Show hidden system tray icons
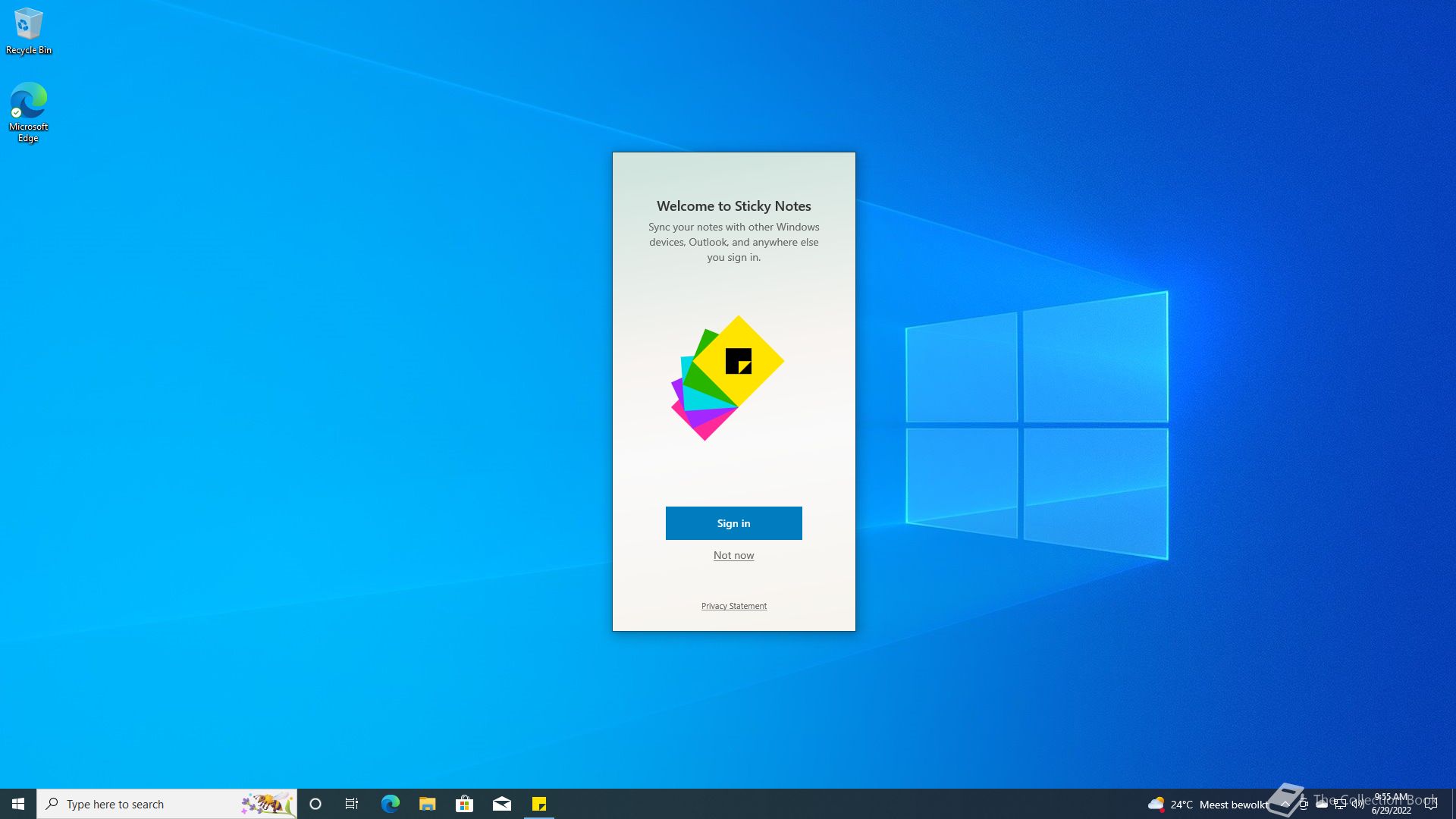1456x819 pixels. [x=1285, y=804]
